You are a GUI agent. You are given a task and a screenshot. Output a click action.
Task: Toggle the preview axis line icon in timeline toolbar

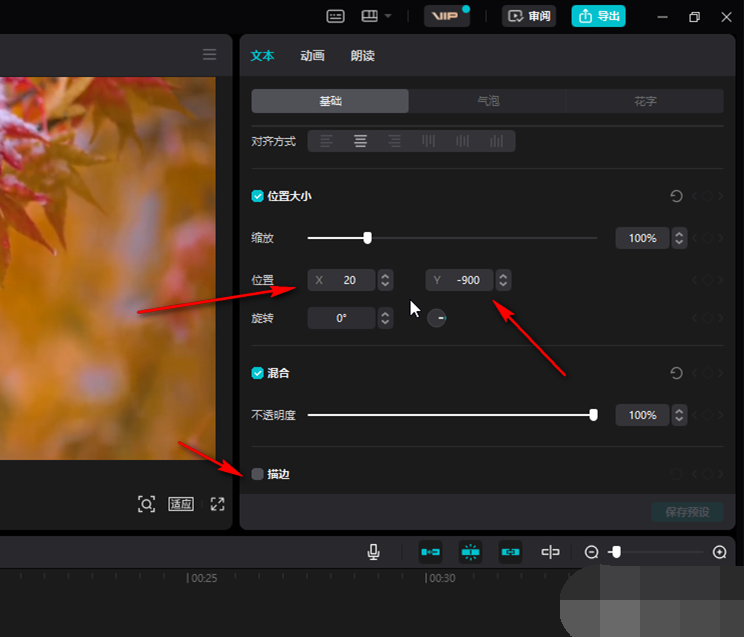[x=550, y=552]
